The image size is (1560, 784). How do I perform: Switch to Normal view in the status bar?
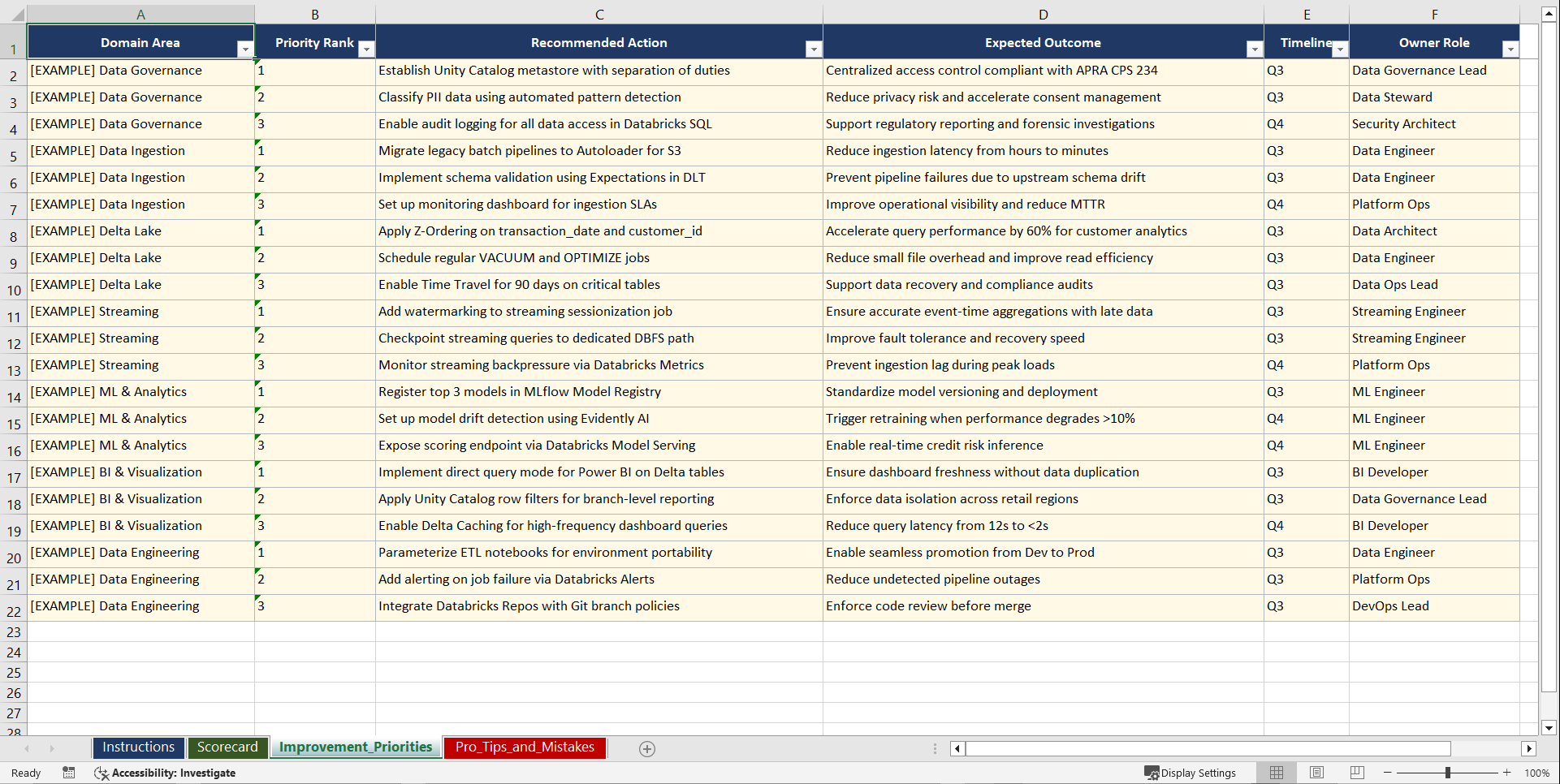(x=1276, y=772)
